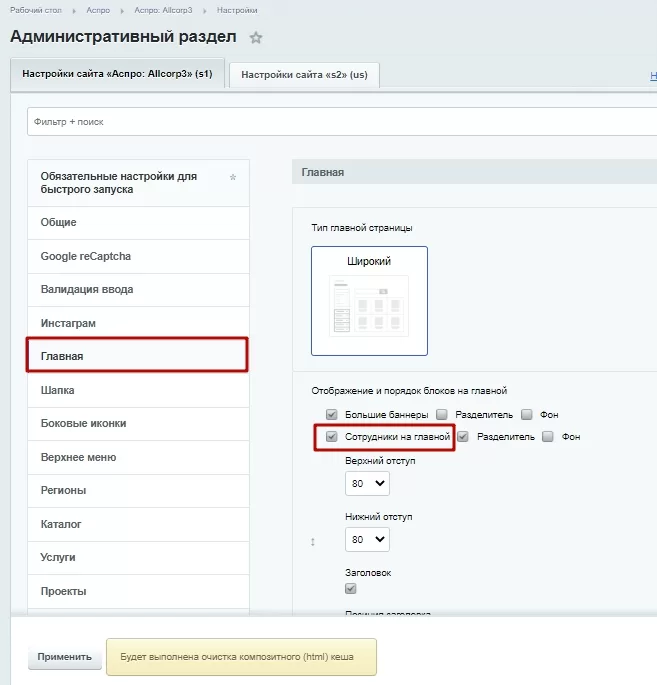Open Нижний отступ dropdown
The height and width of the screenshot is (685, 657).
[x=367, y=540]
